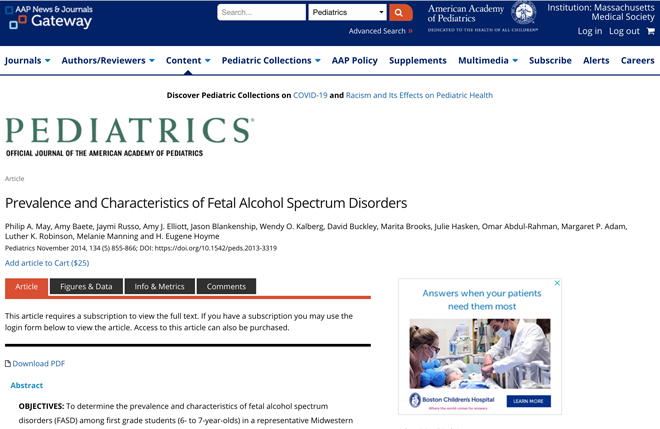The image size is (660, 429).
Task: Open the Advanced Search link
Action: point(380,31)
